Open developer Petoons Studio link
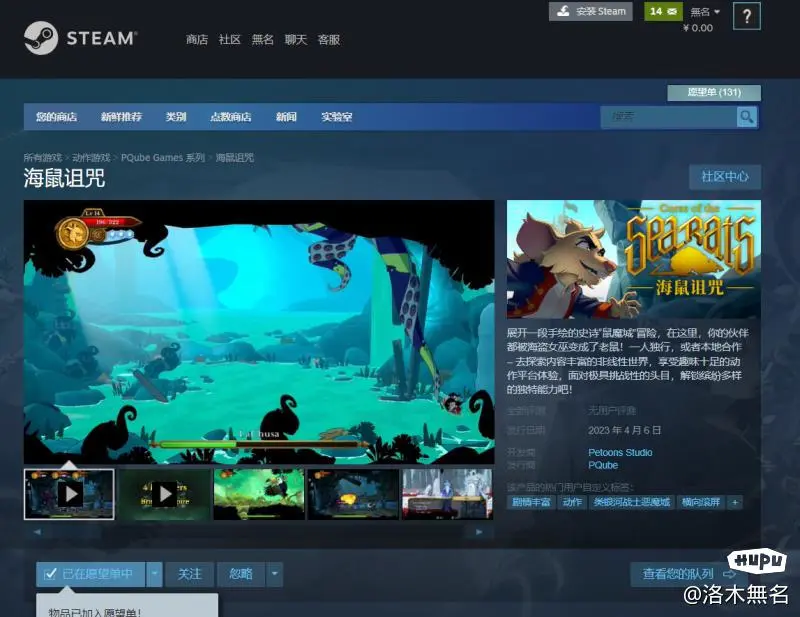800x617 pixels. click(x=620, y=452)
